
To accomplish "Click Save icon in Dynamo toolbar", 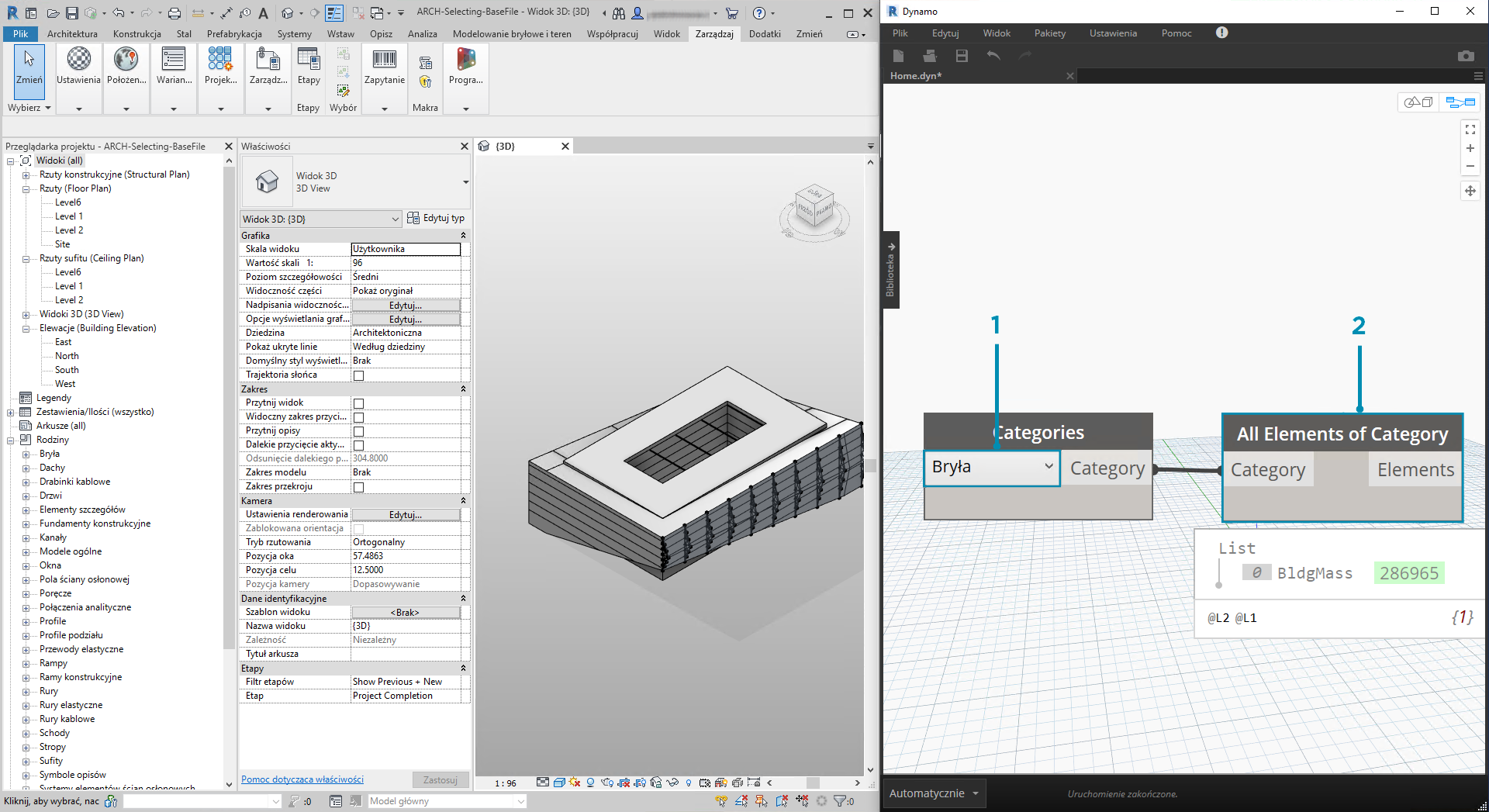I will click(x=962, y=56).
